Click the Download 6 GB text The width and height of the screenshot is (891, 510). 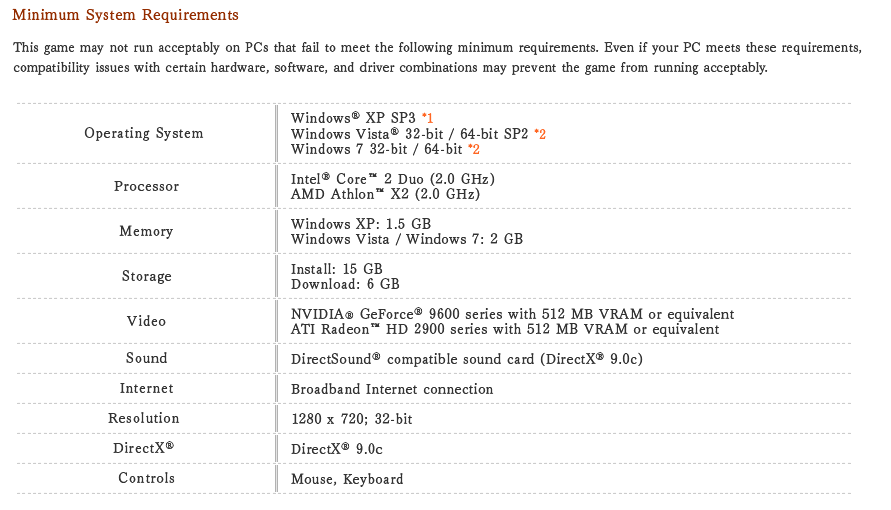(345, 284)
